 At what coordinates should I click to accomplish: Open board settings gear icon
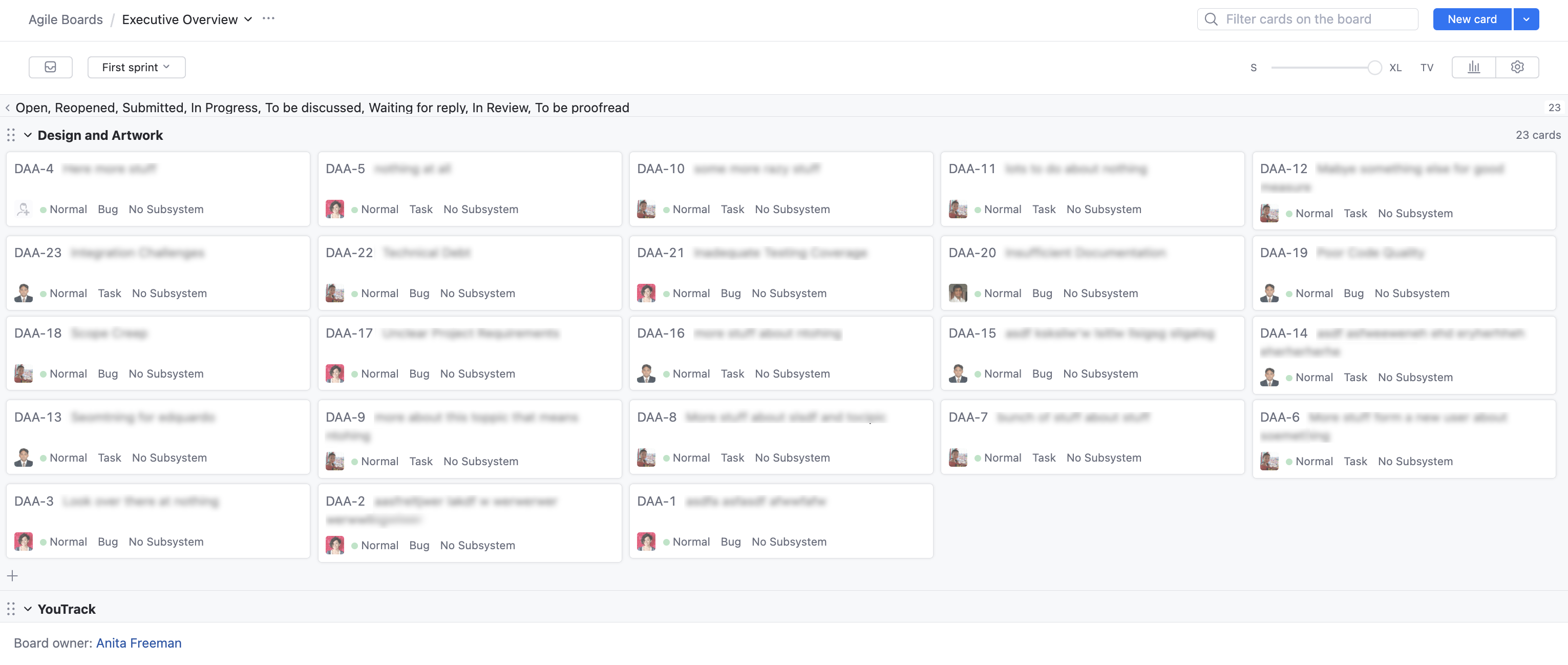click(1517, 67)
